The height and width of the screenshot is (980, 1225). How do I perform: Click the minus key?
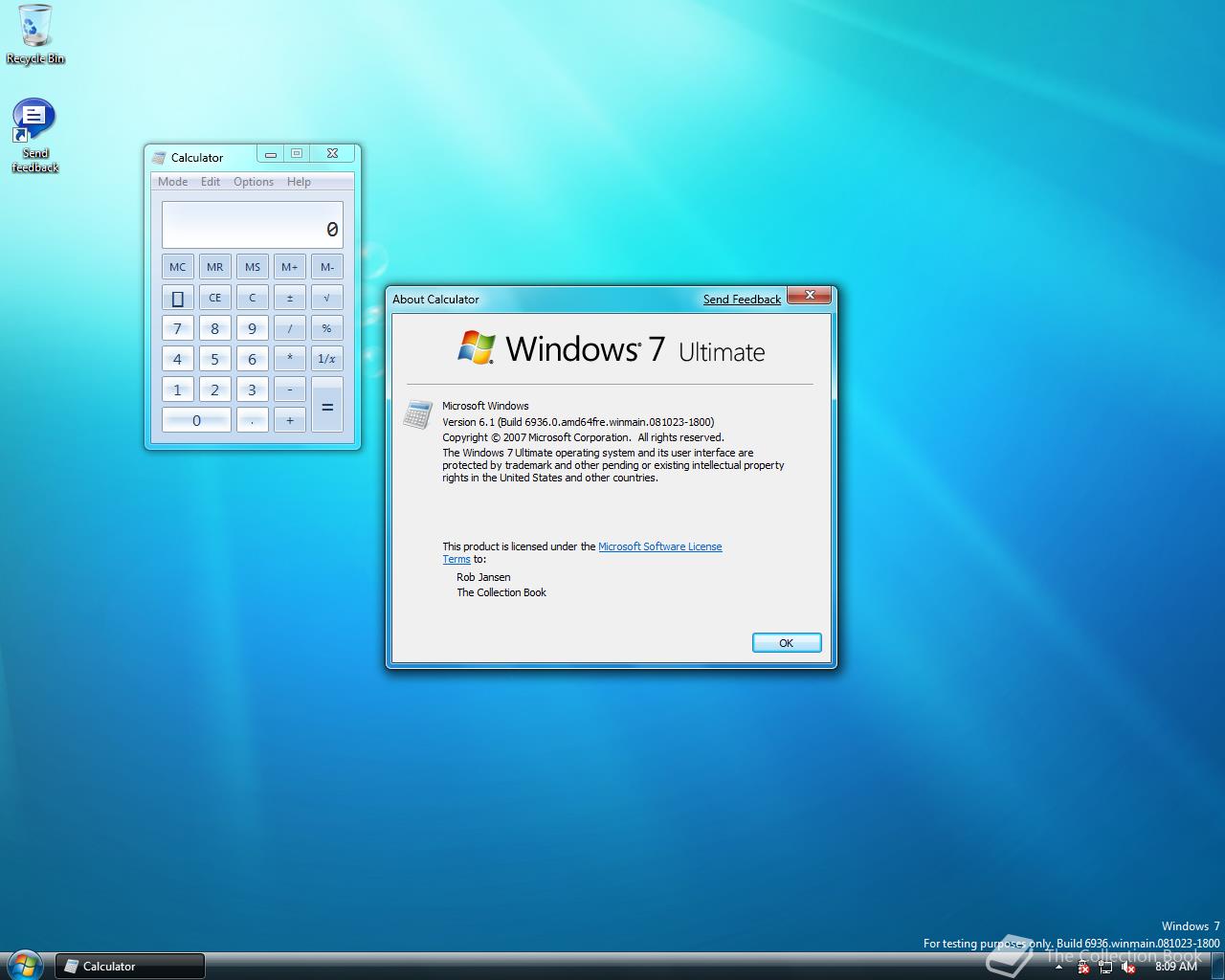coord(290,390)
